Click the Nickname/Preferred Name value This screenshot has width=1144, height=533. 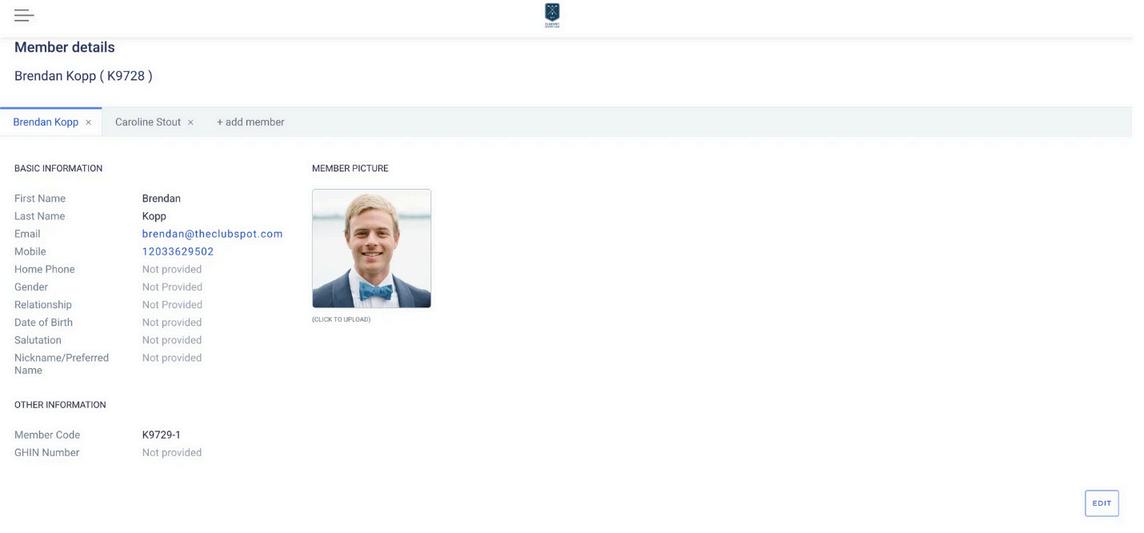(172, 358)
